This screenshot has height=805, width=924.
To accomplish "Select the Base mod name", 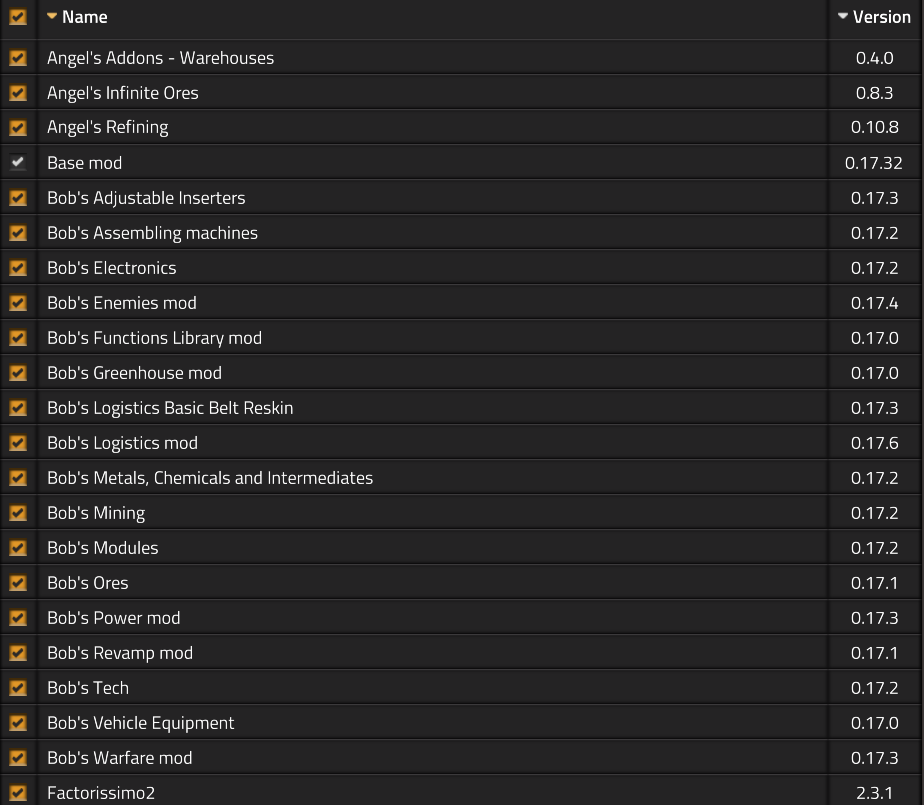I will (x=84, y=163).
